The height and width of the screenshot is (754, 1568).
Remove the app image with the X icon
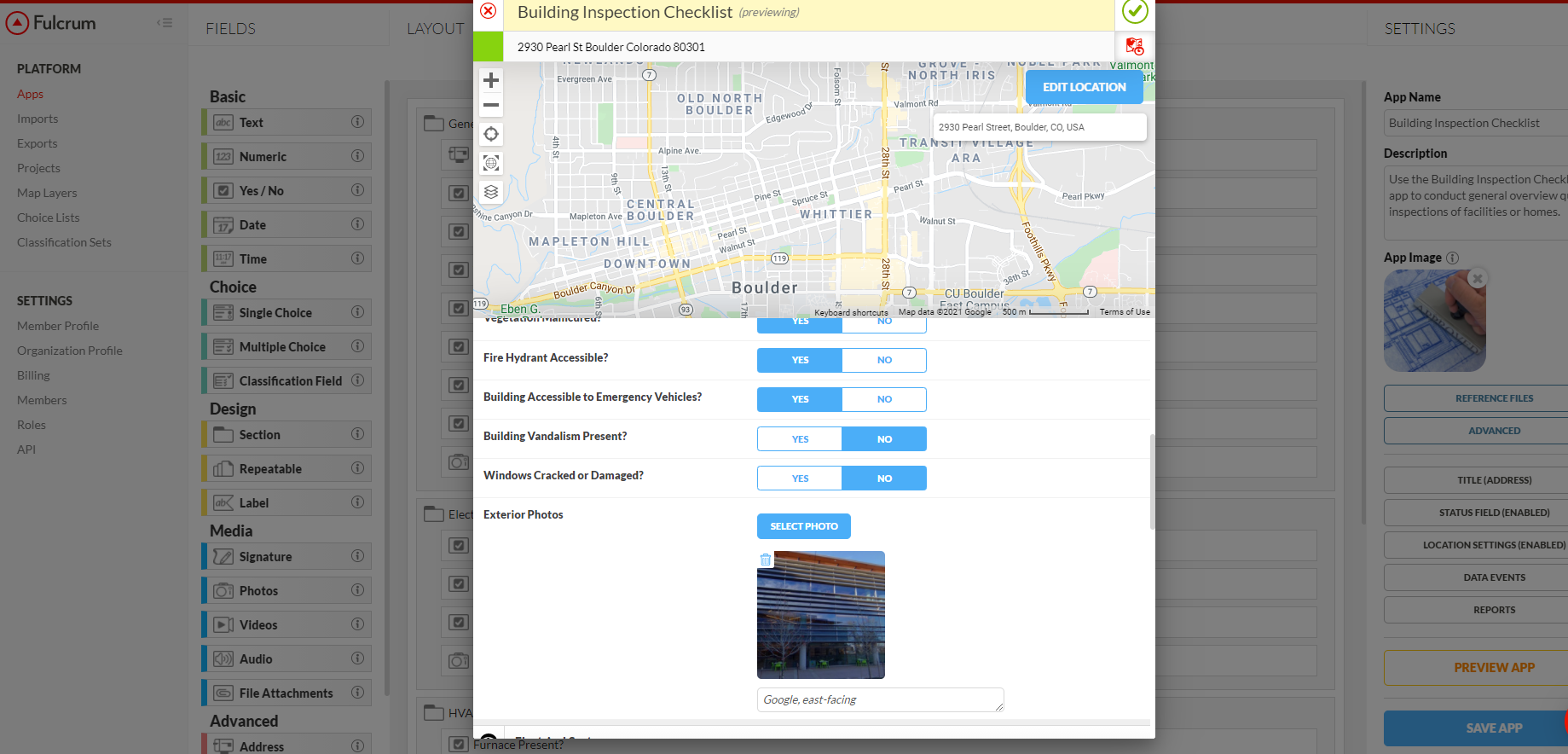1478,278
